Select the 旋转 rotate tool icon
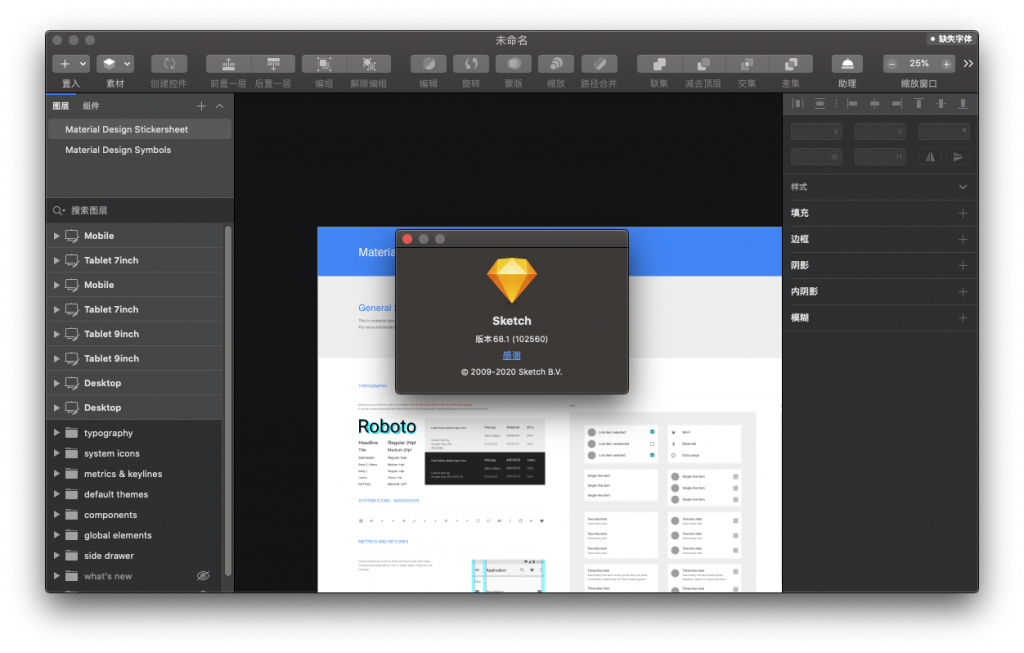The height and width of the screenshot is (653, 1024). pyautogui.click(x=471, y=63)
